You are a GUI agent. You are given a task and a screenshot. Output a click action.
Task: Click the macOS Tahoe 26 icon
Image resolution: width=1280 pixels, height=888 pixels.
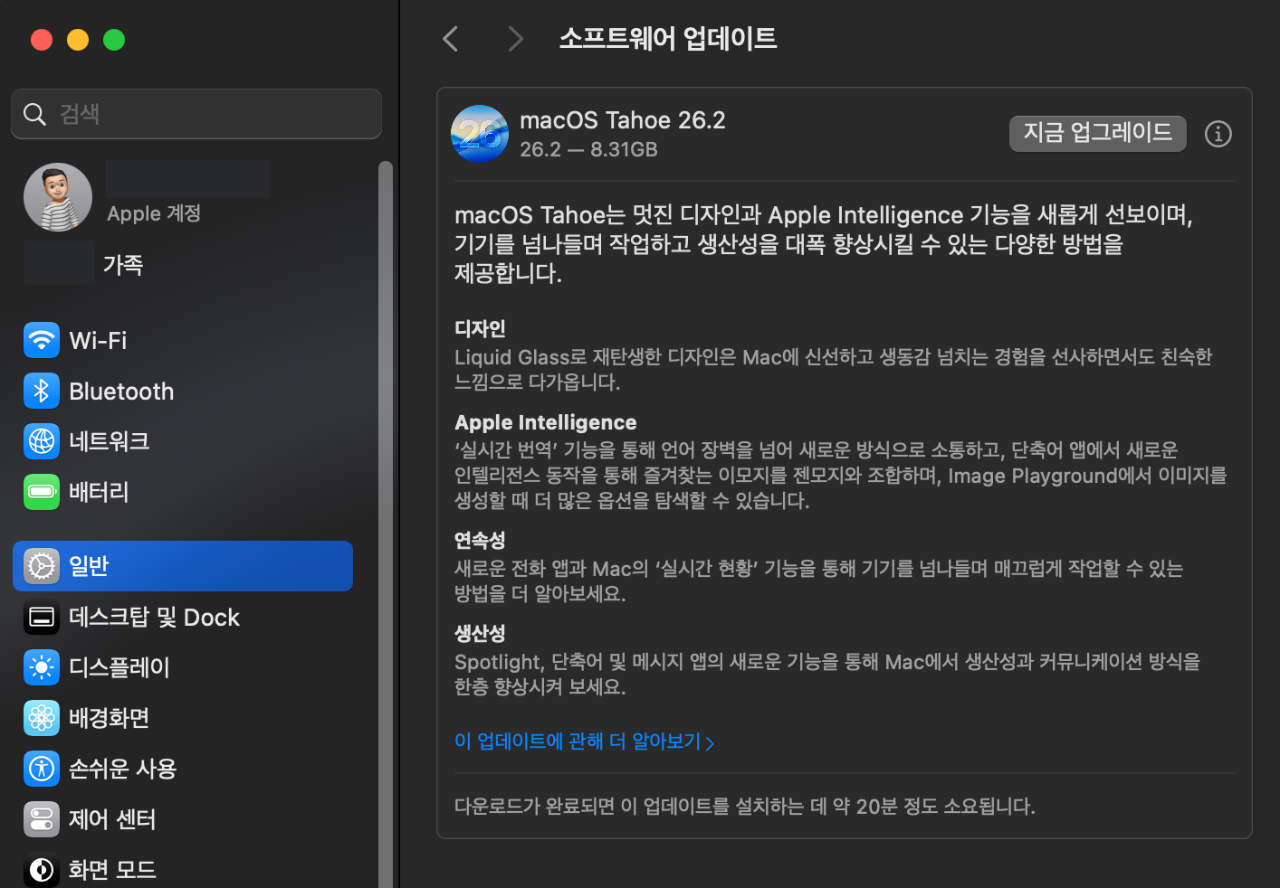[479, 134]
